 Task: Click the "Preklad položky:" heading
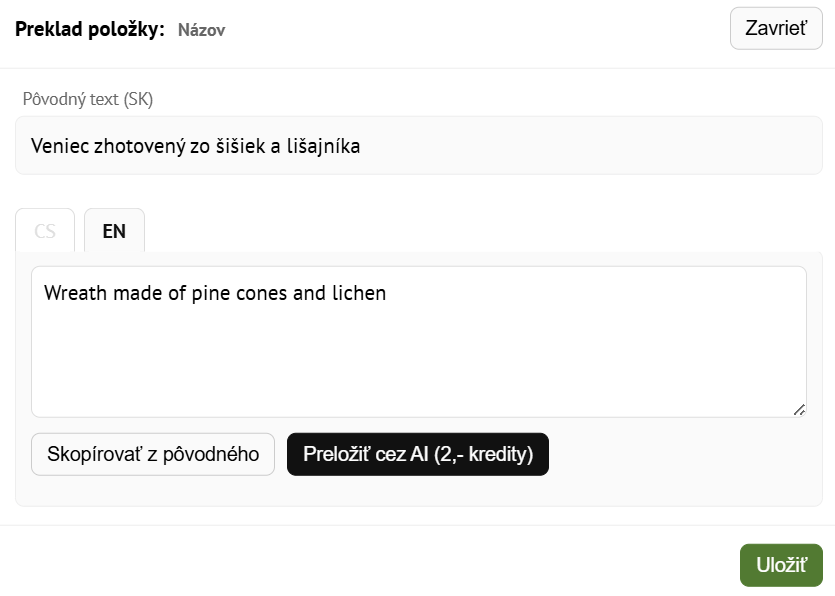89,29
